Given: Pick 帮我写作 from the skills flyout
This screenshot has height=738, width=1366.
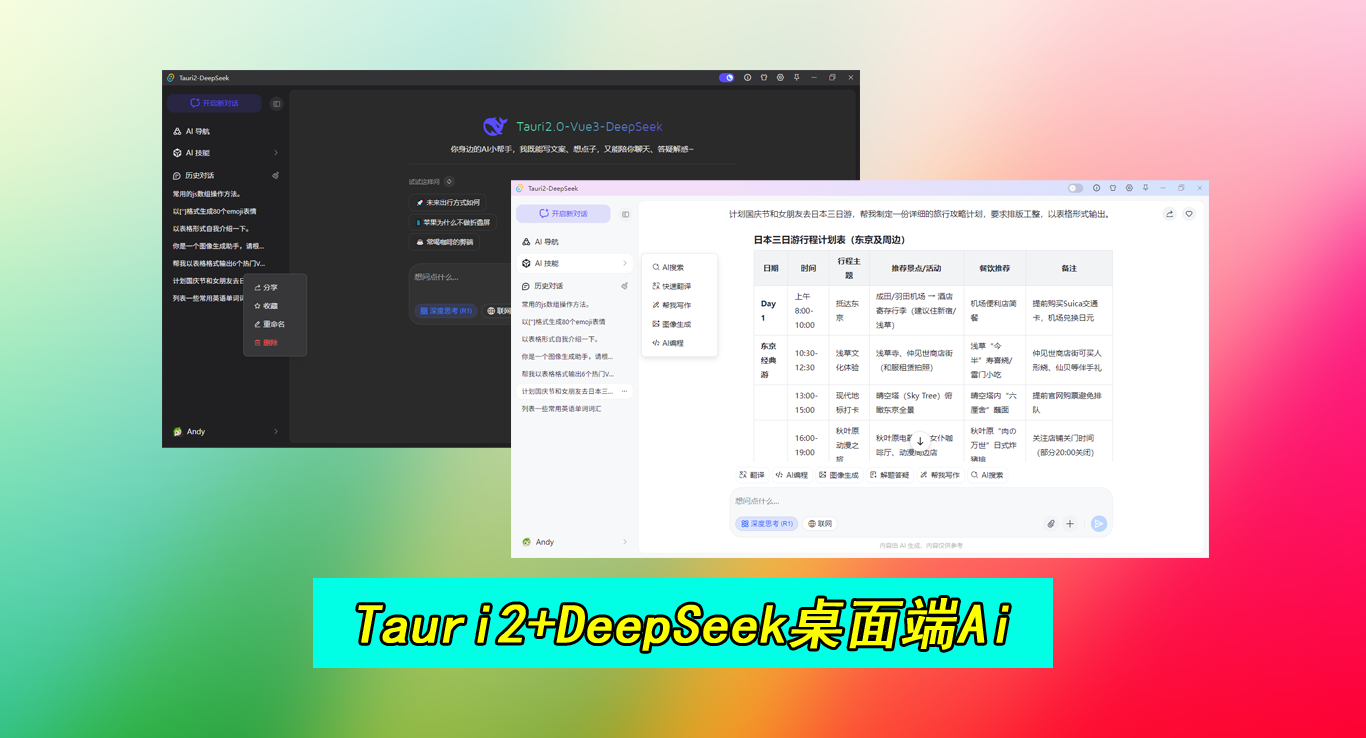Looking at the screenshot, I should (679, 305).
